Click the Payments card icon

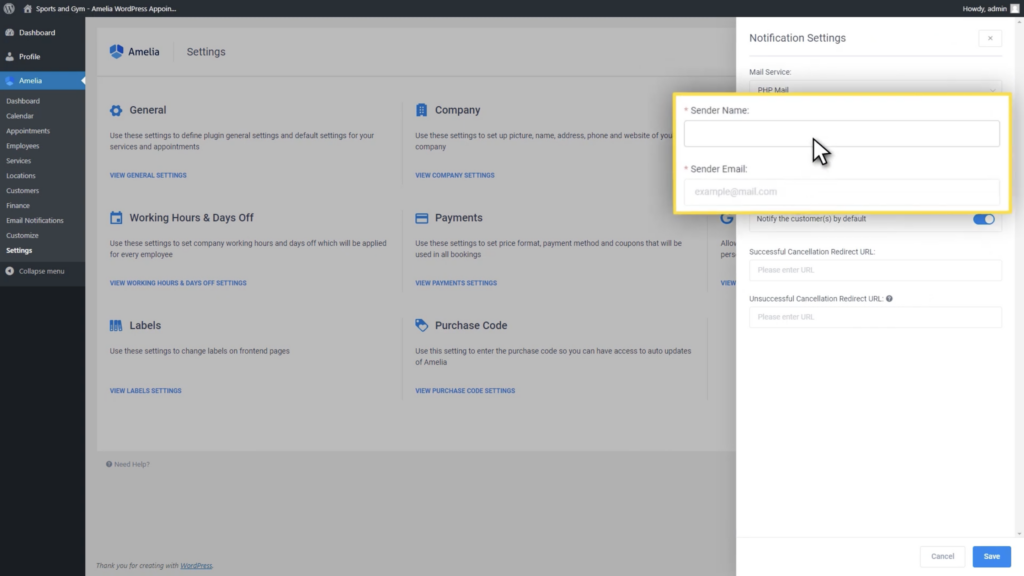coord(422,218)
